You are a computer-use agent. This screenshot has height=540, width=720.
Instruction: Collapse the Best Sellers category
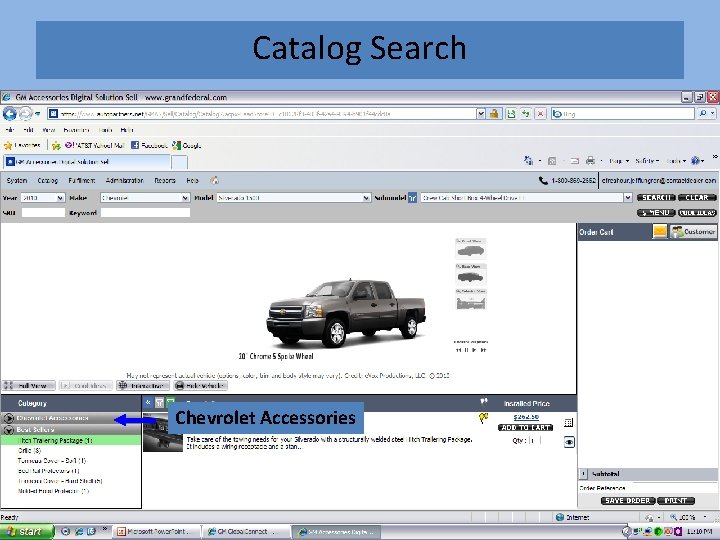[8, 430]
